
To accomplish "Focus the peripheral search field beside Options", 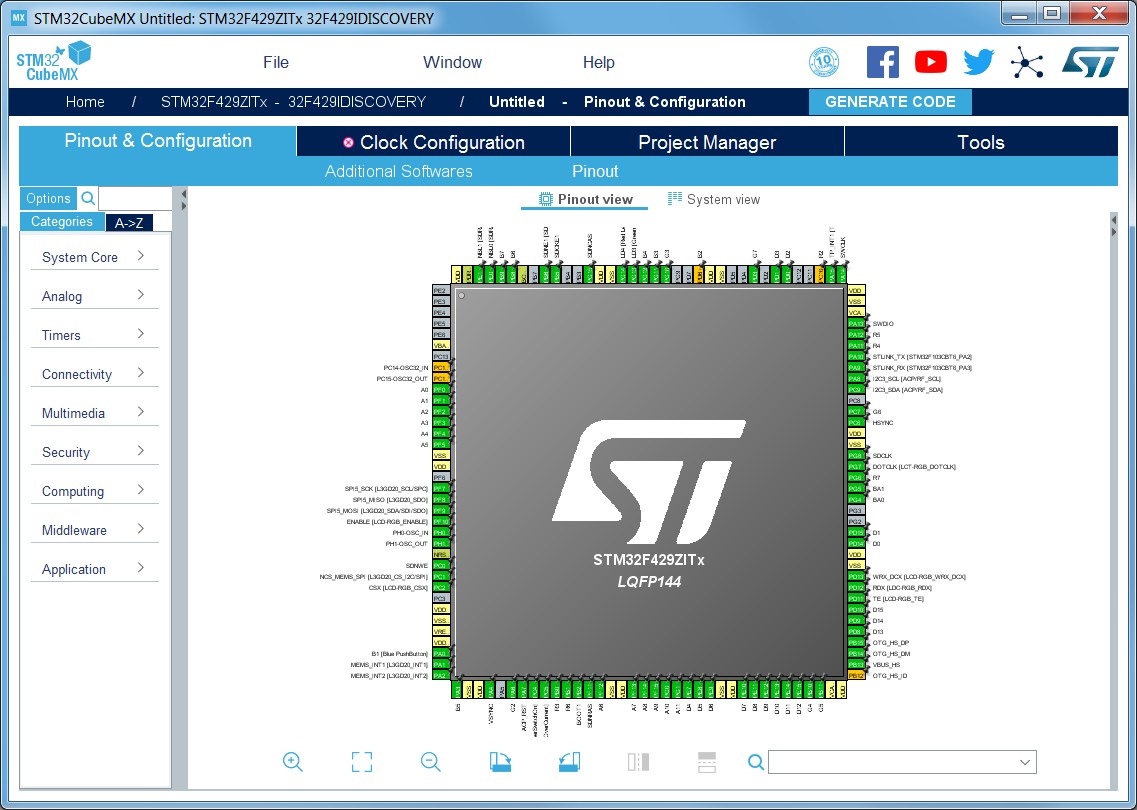I will click(x=135, y=198).
